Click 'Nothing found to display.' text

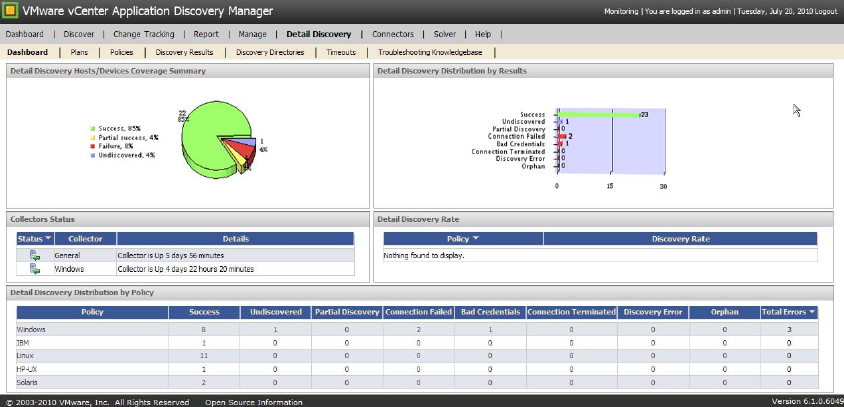pyautogui.click(x=424, y=255)
